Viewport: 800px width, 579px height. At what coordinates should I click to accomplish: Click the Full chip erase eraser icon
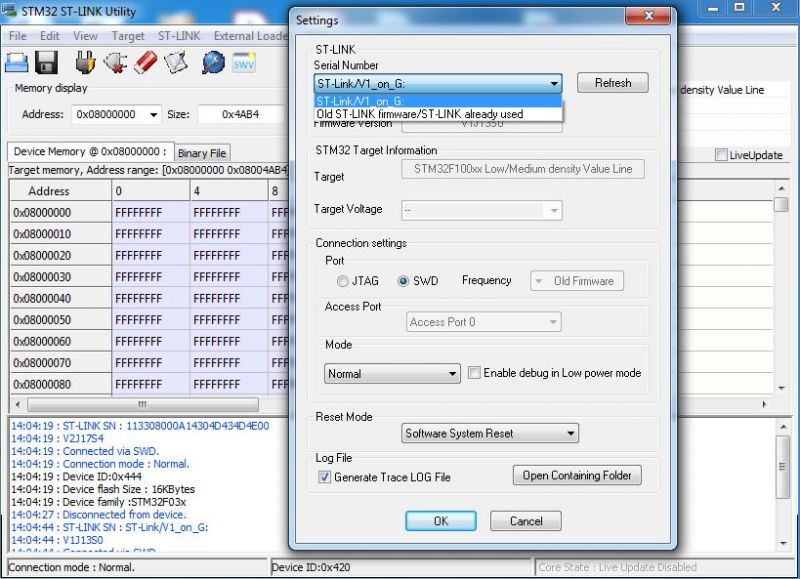pyautogui.click(x=146, y=63)
